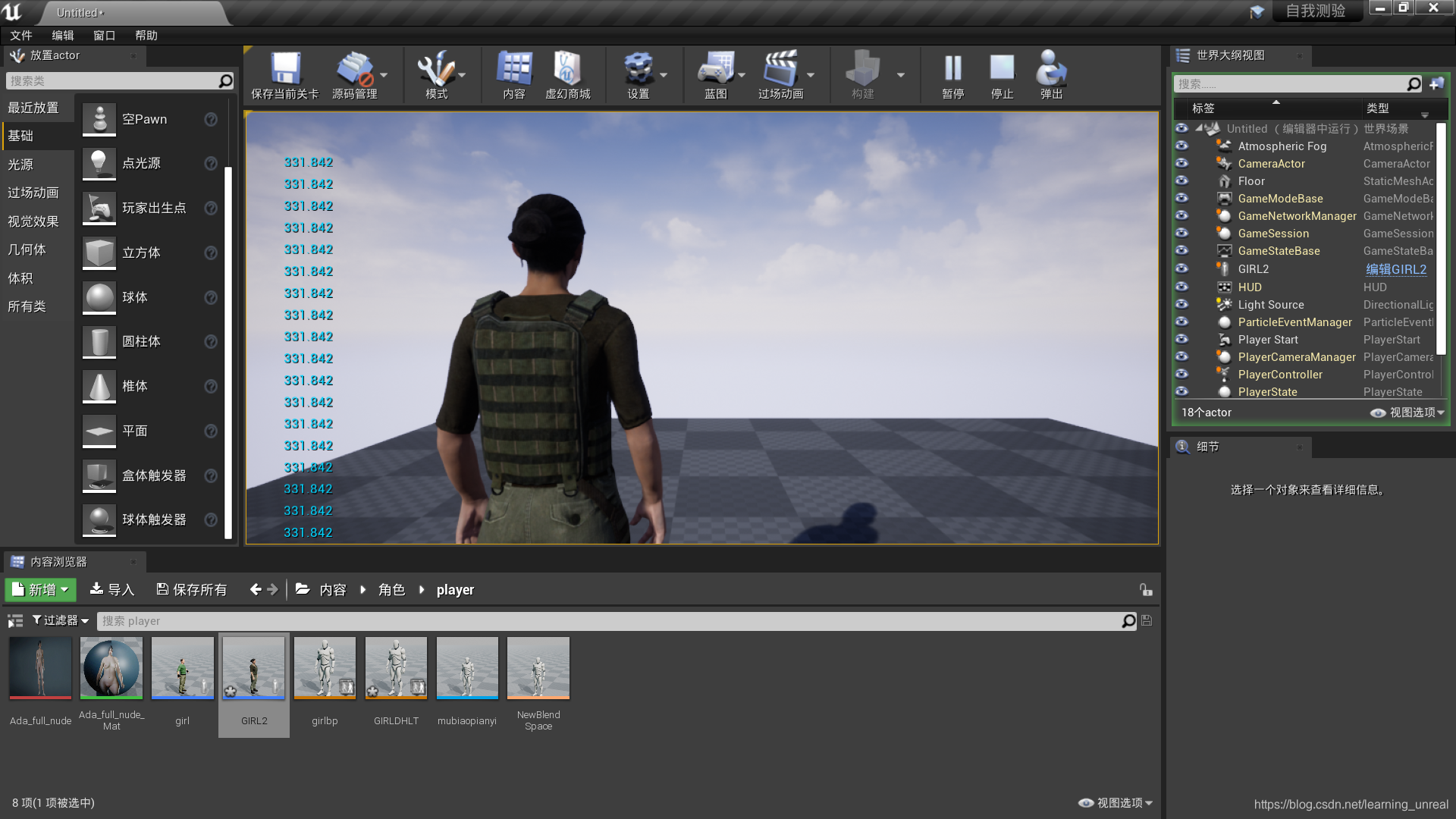This screenshot has width=1456, height=819.
Task: Toggle visibility of Light Source actor
Action: coord(1181,304)
